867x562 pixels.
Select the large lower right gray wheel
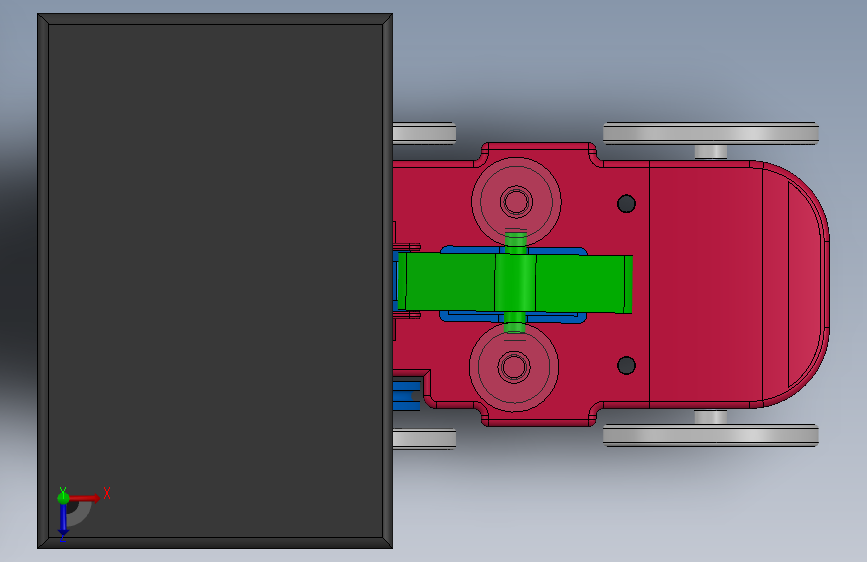(711, 435)
